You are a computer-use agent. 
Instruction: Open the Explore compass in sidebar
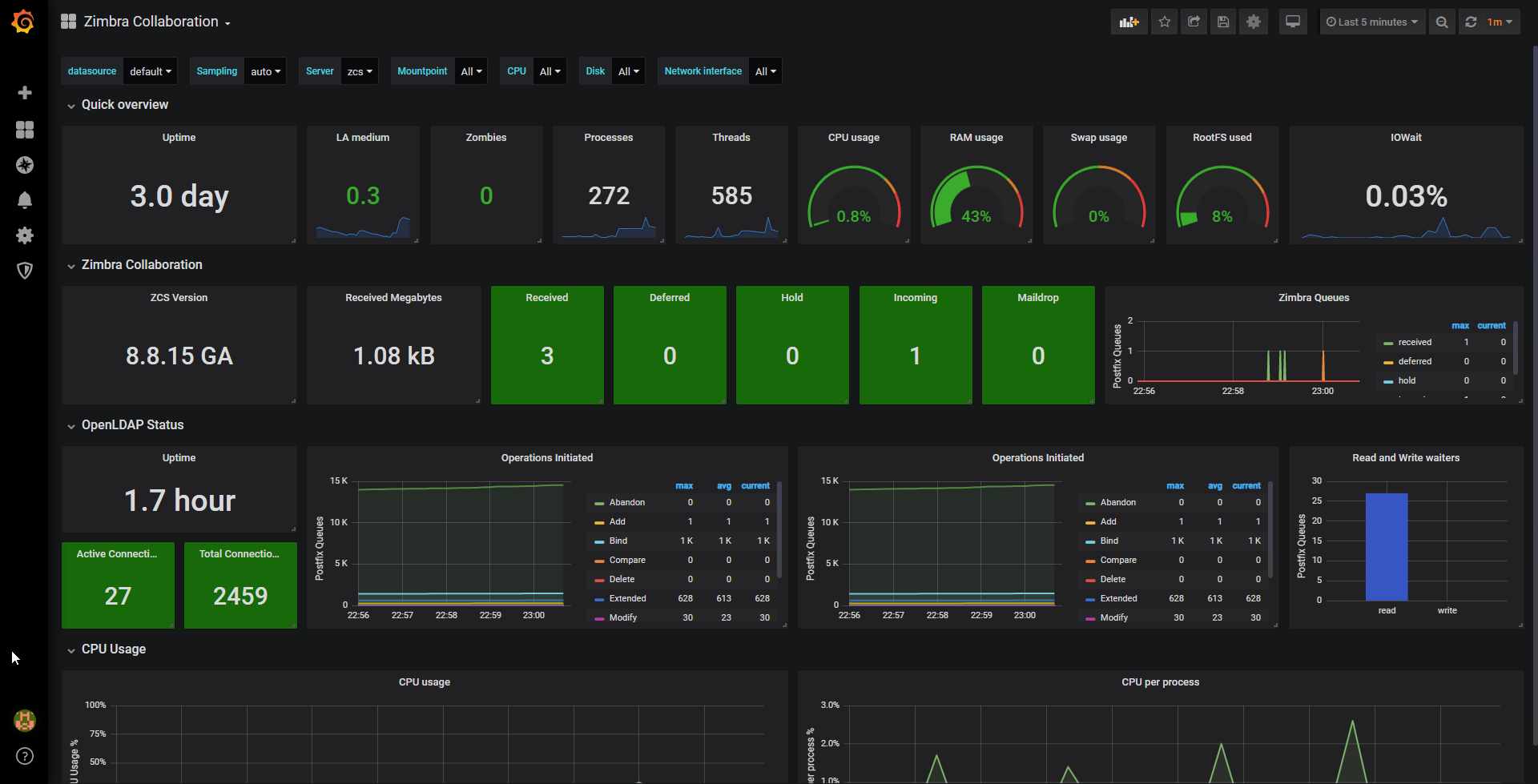tap(25, 165)
